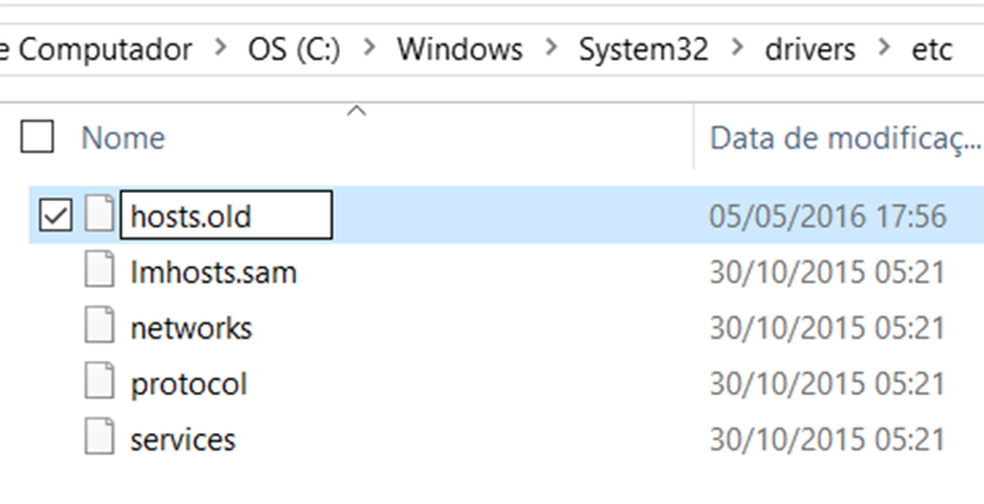984x504 pixels.
Task: Toggle the select-all checkbox in header
Action: pyautogui.click(x=37, y=137)
